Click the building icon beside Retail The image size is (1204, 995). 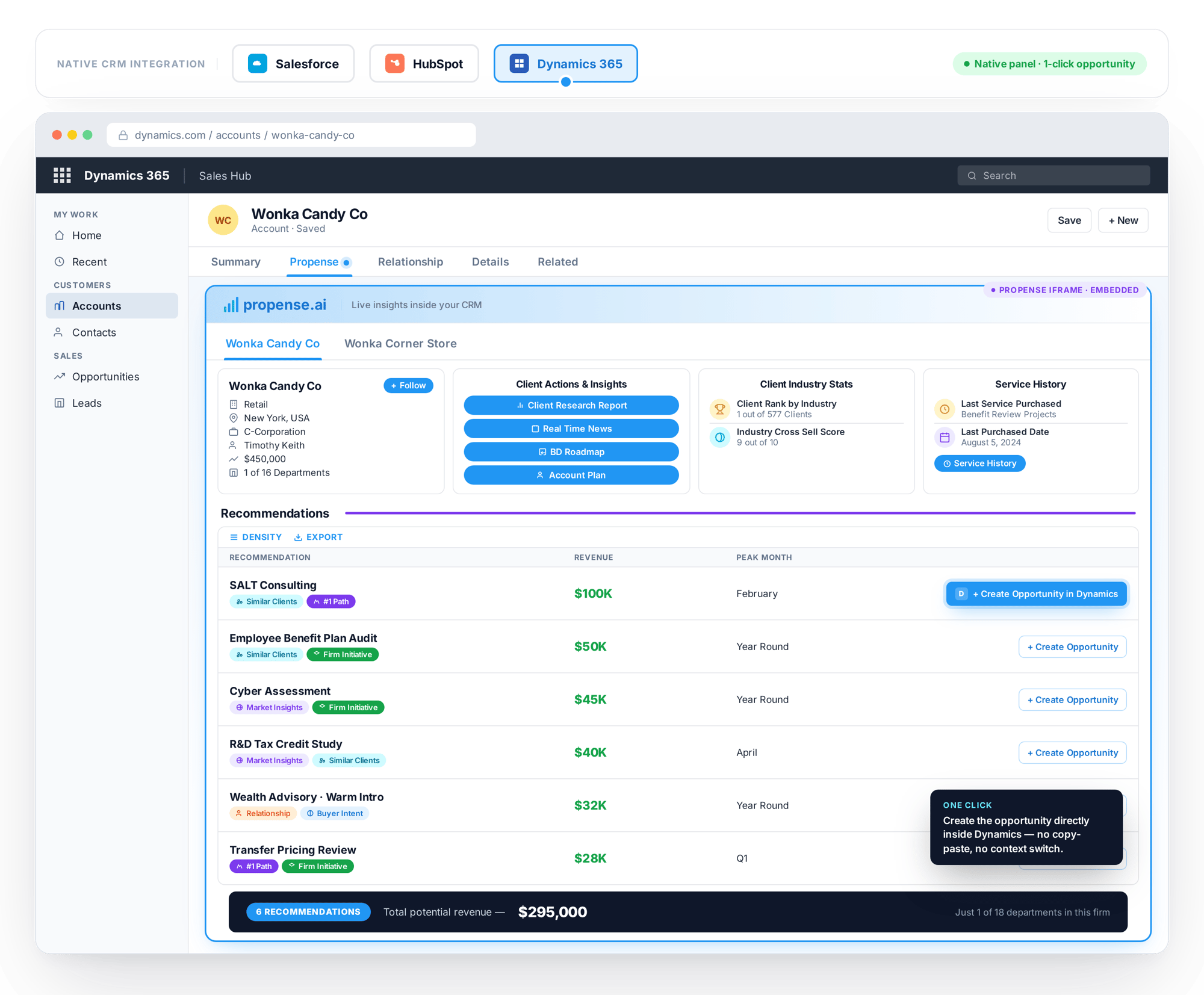coord(234,405)
